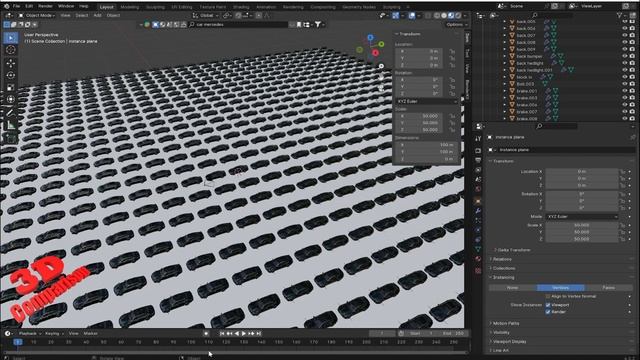
Task: Hide back.004 in the outliner viewport
Action: [x=624, y=29]
